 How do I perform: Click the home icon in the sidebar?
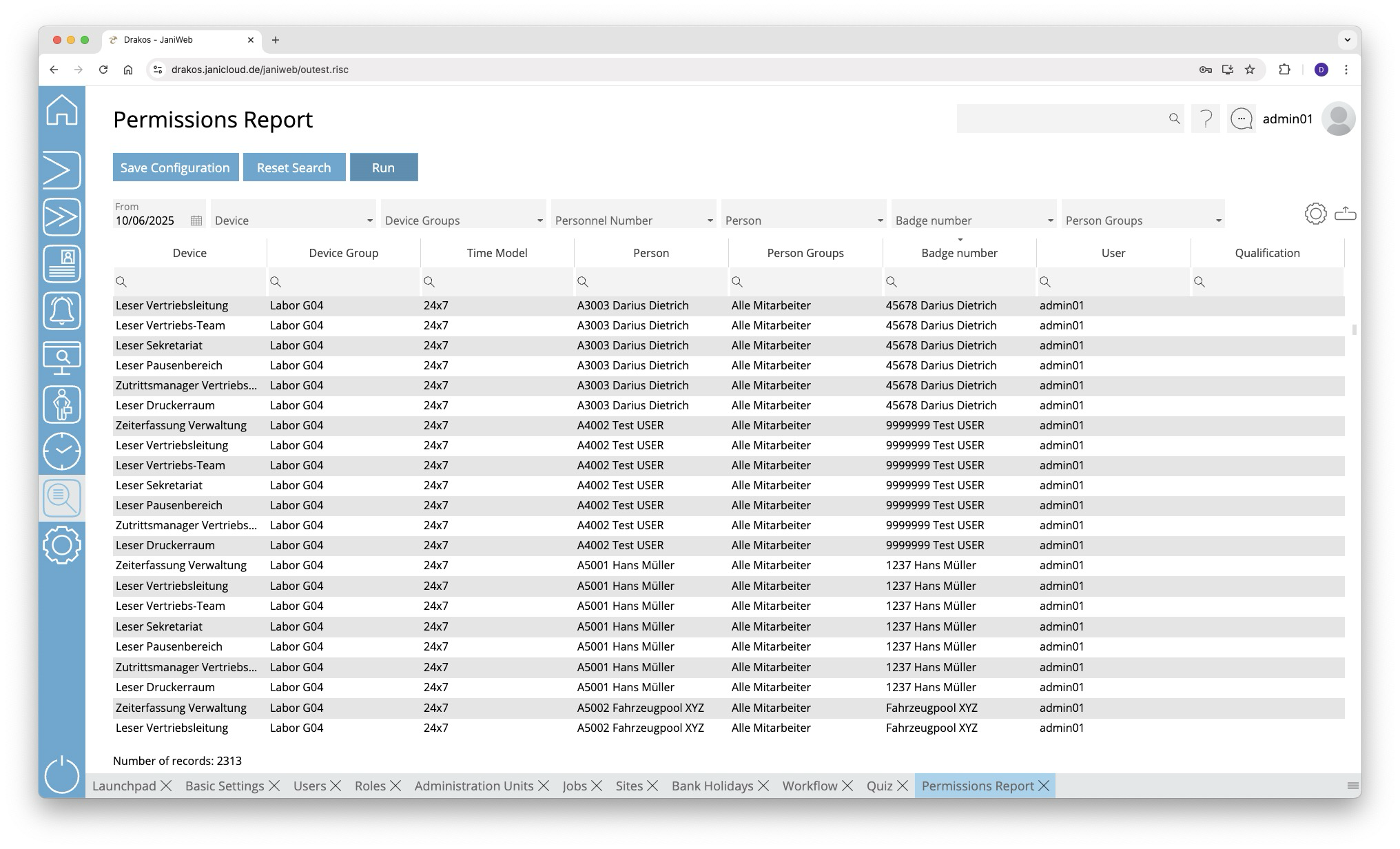62,110
